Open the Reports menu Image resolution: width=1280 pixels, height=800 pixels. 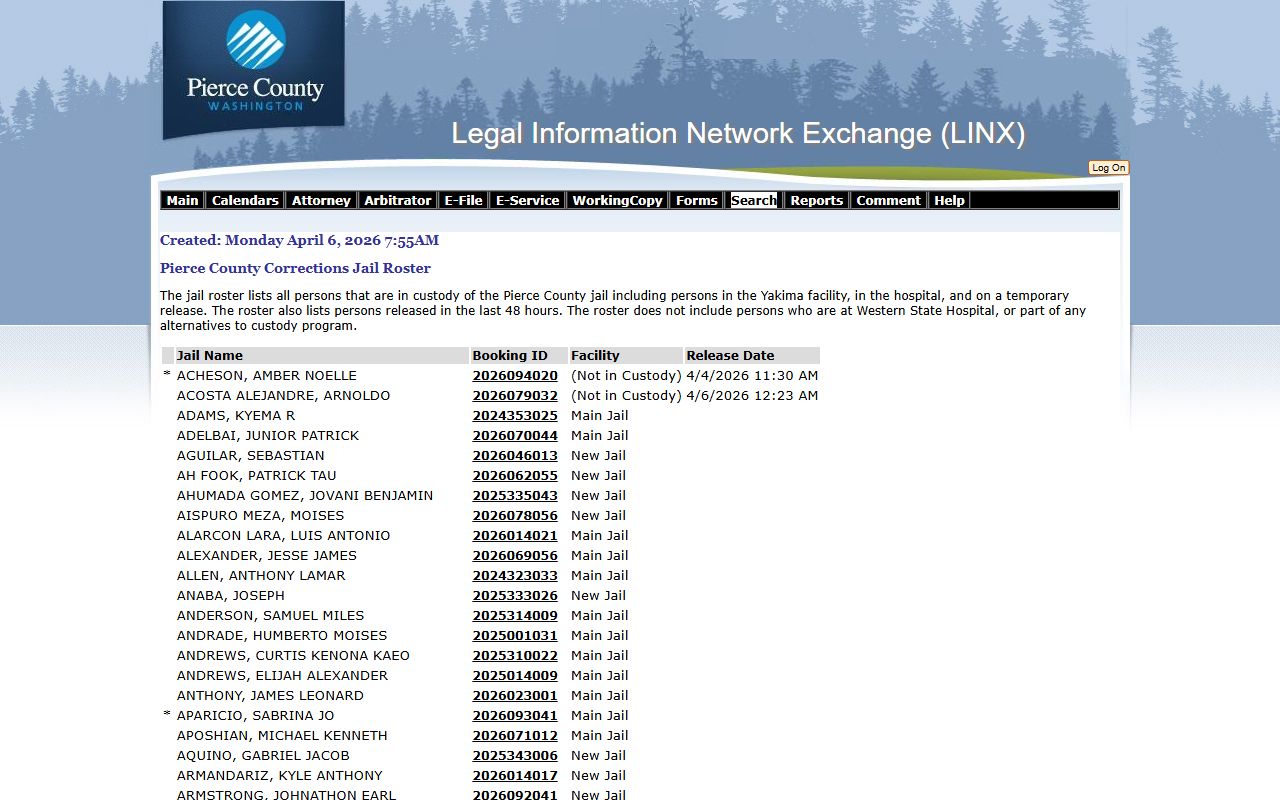[x=816, y=200]
